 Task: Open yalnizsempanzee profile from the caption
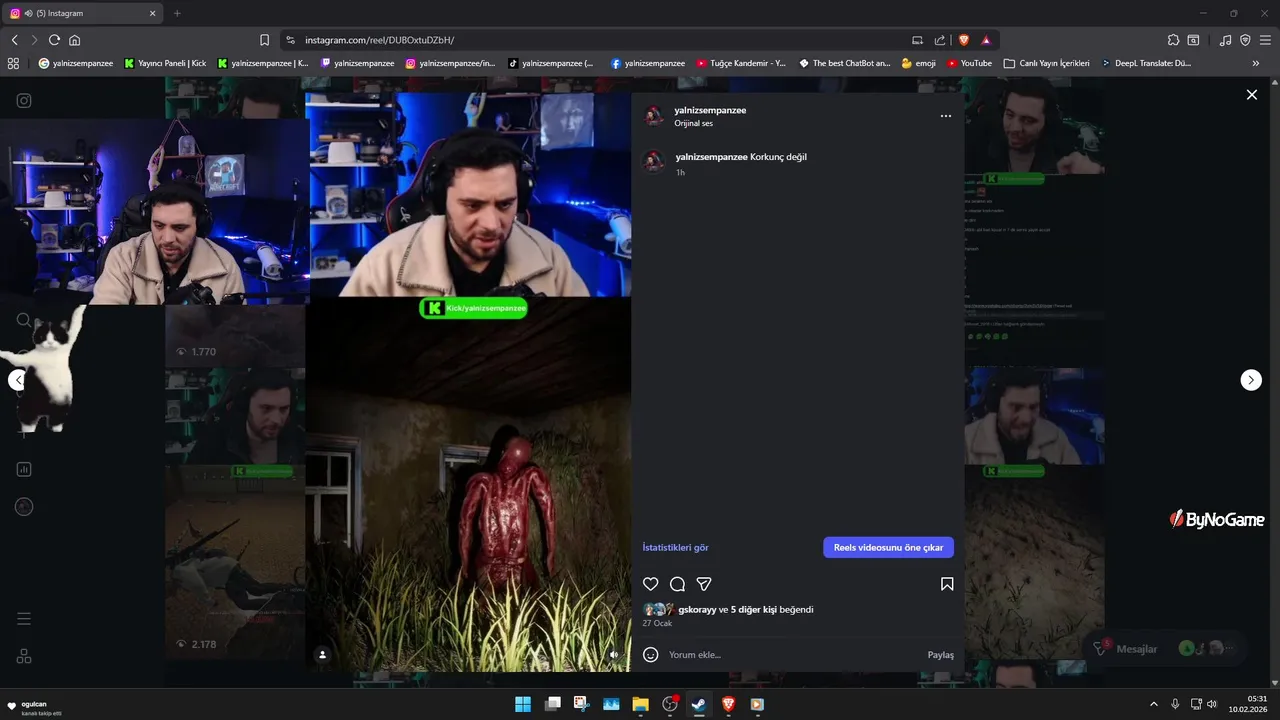pyautogui.click(x=711, y=157)
